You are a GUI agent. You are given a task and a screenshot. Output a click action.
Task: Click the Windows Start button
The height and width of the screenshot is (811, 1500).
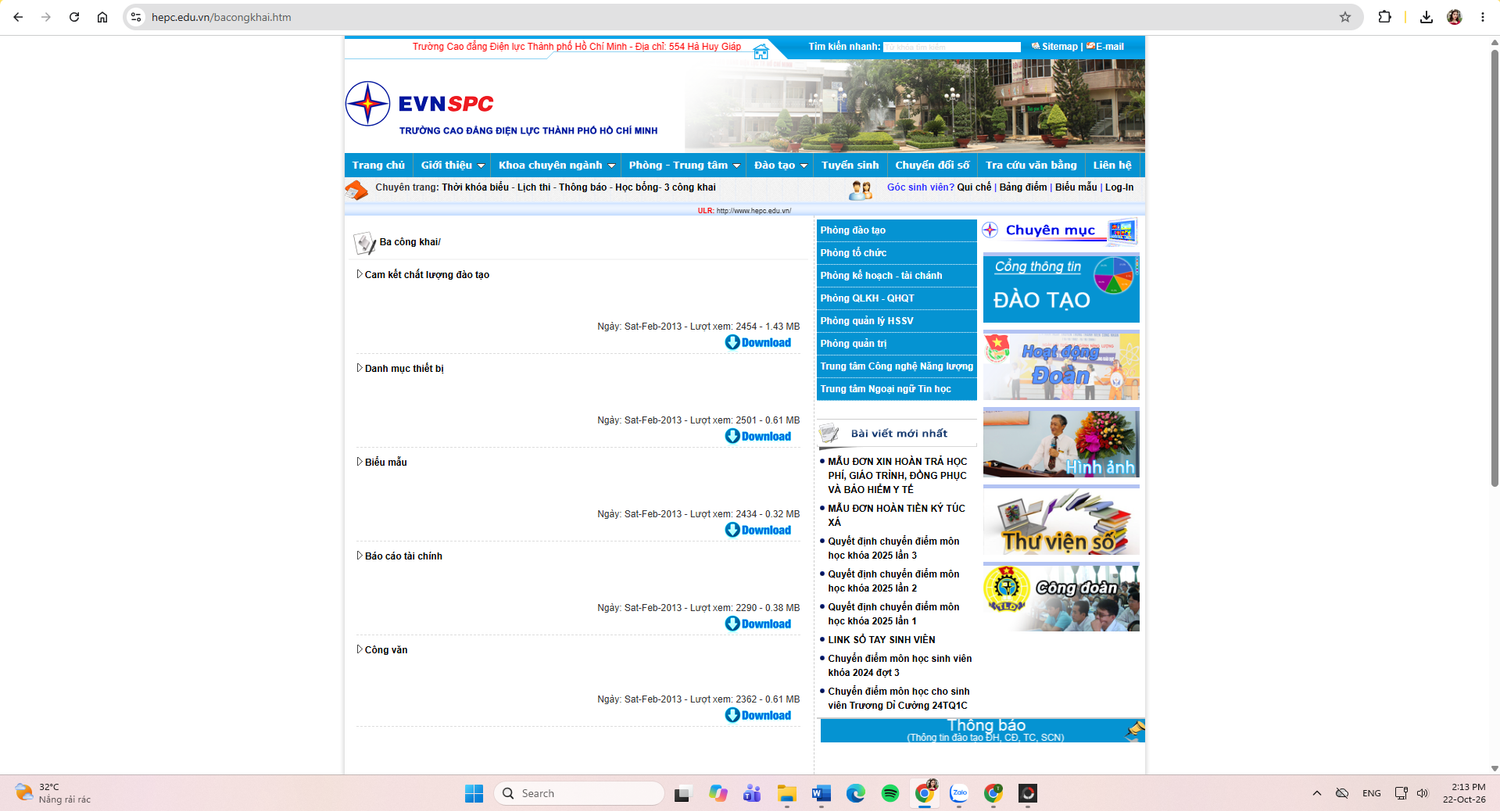click(474, 793)
